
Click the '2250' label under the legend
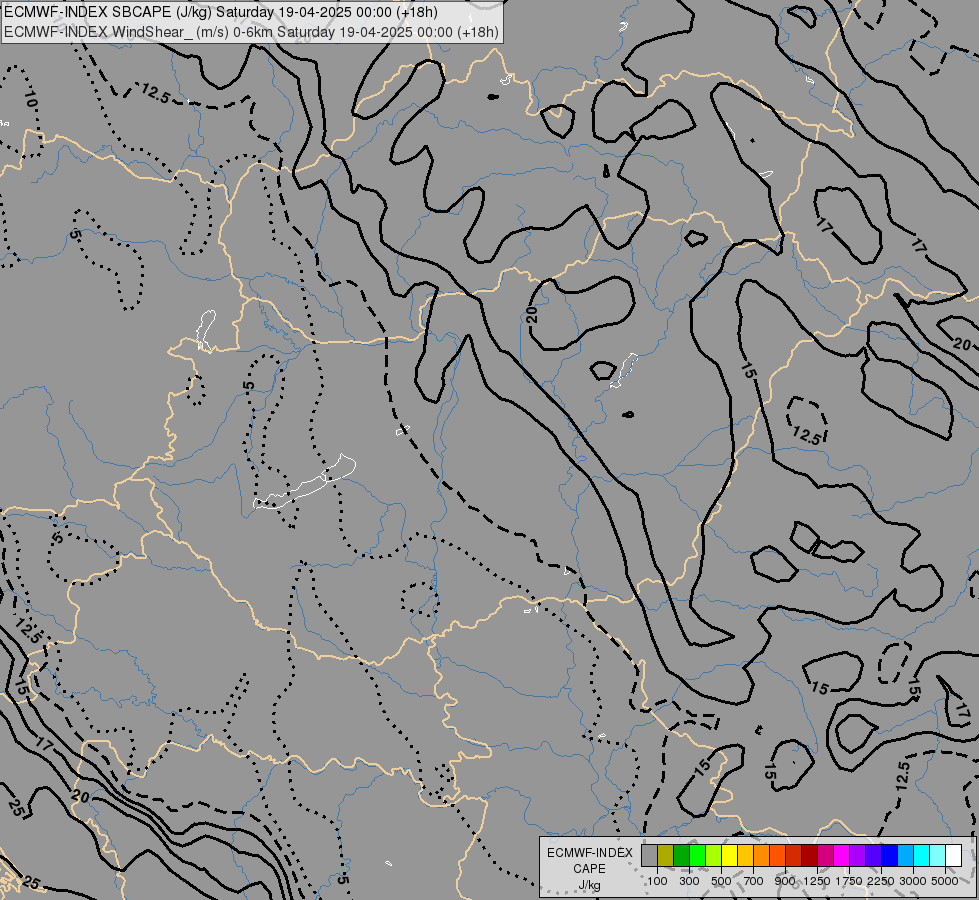click(880, 881)
